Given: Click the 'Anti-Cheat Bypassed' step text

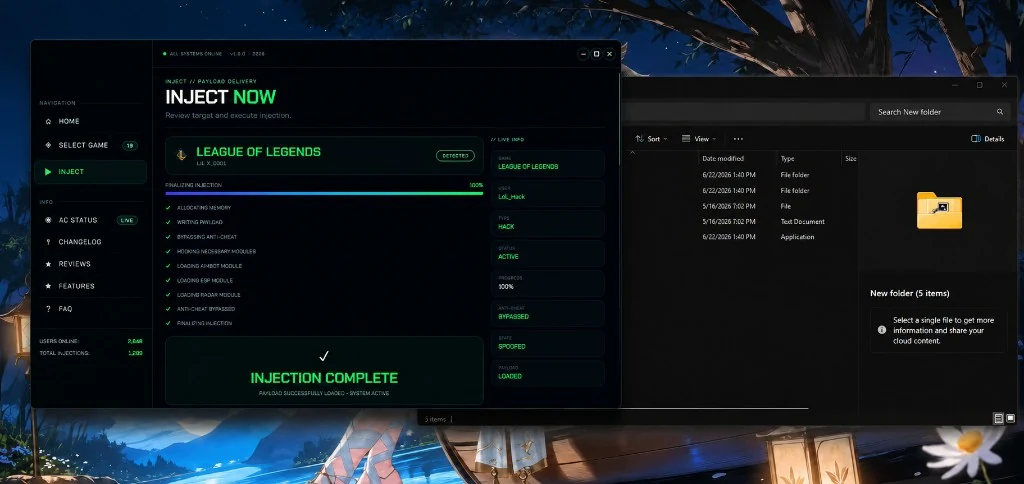Looking at the screenshot, I should pyautogui.click(x=206, y=309).
